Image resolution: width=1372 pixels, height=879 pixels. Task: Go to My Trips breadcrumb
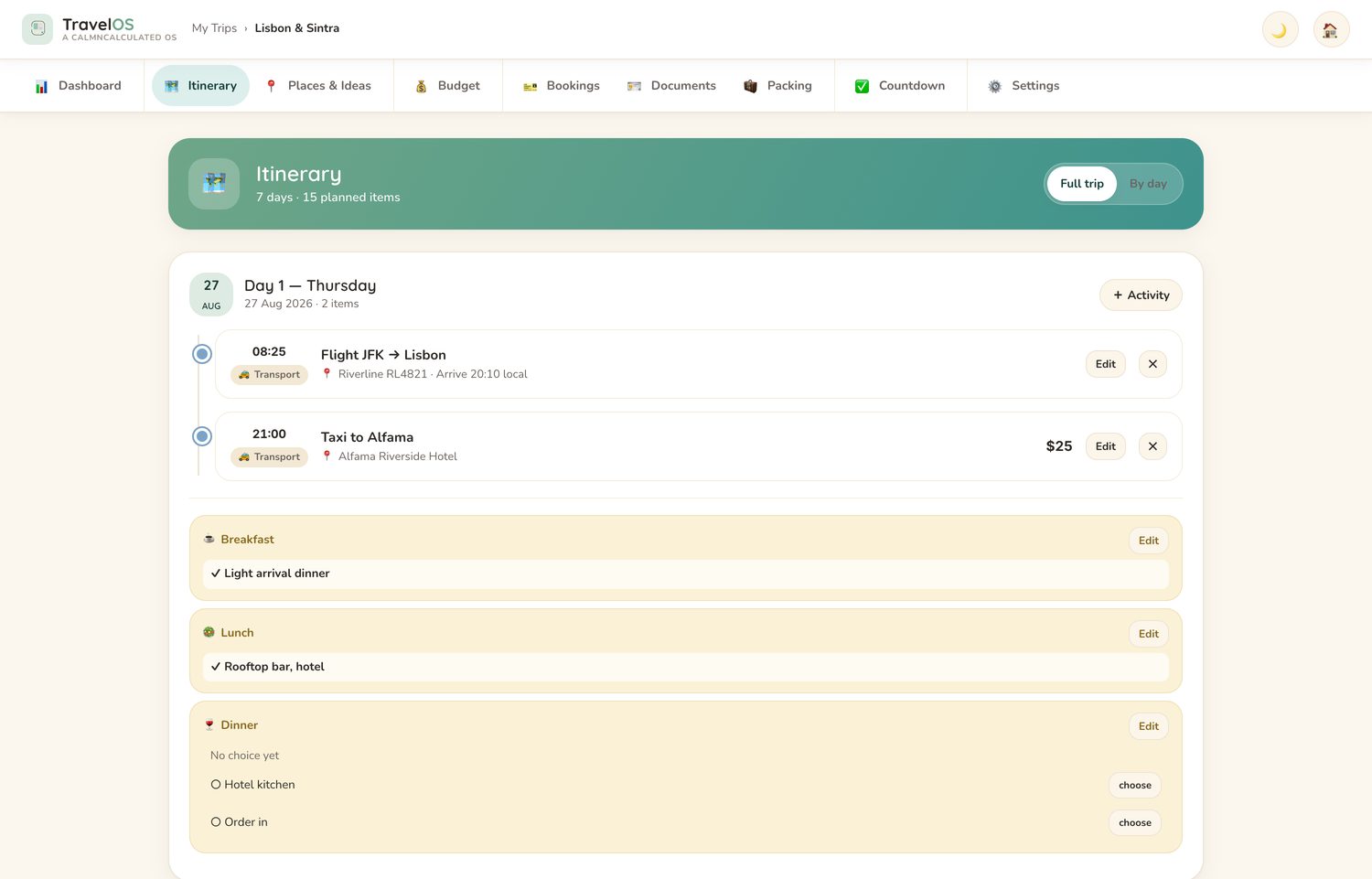(x=214, y=28)
